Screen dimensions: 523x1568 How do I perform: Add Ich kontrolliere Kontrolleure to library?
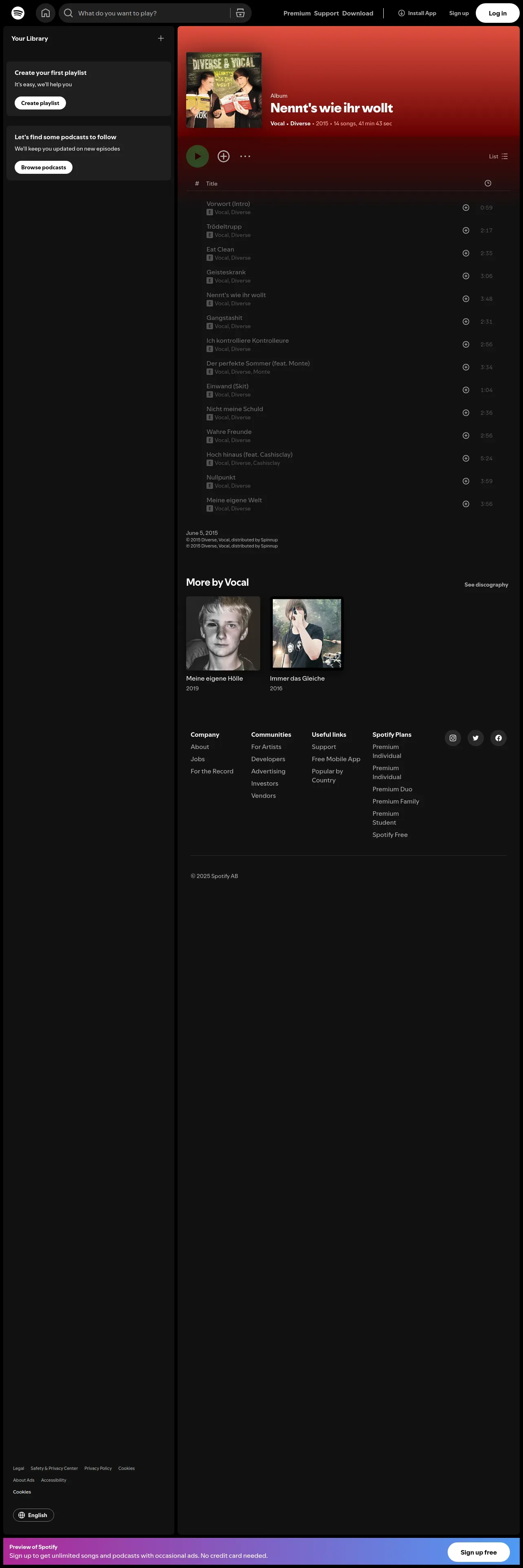coord(466,344)
